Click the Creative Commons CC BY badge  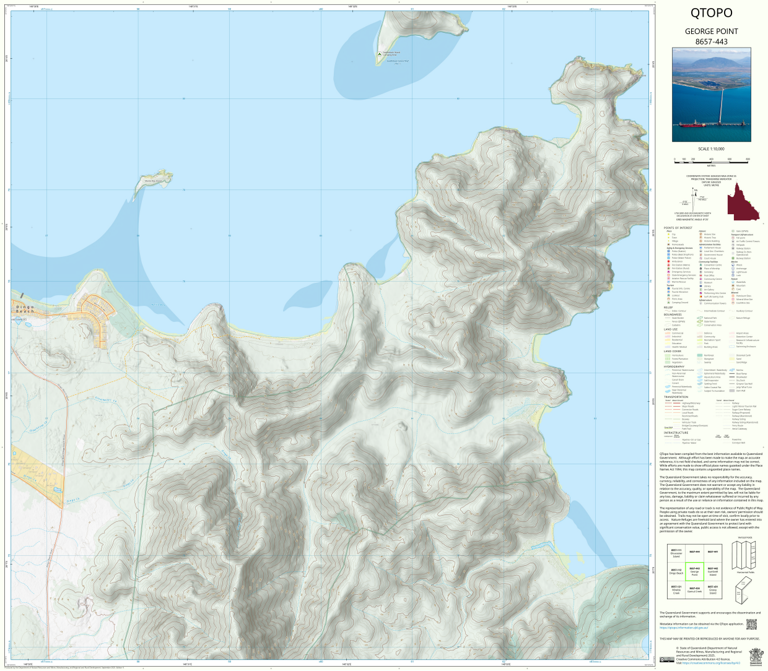pos(666,660)
